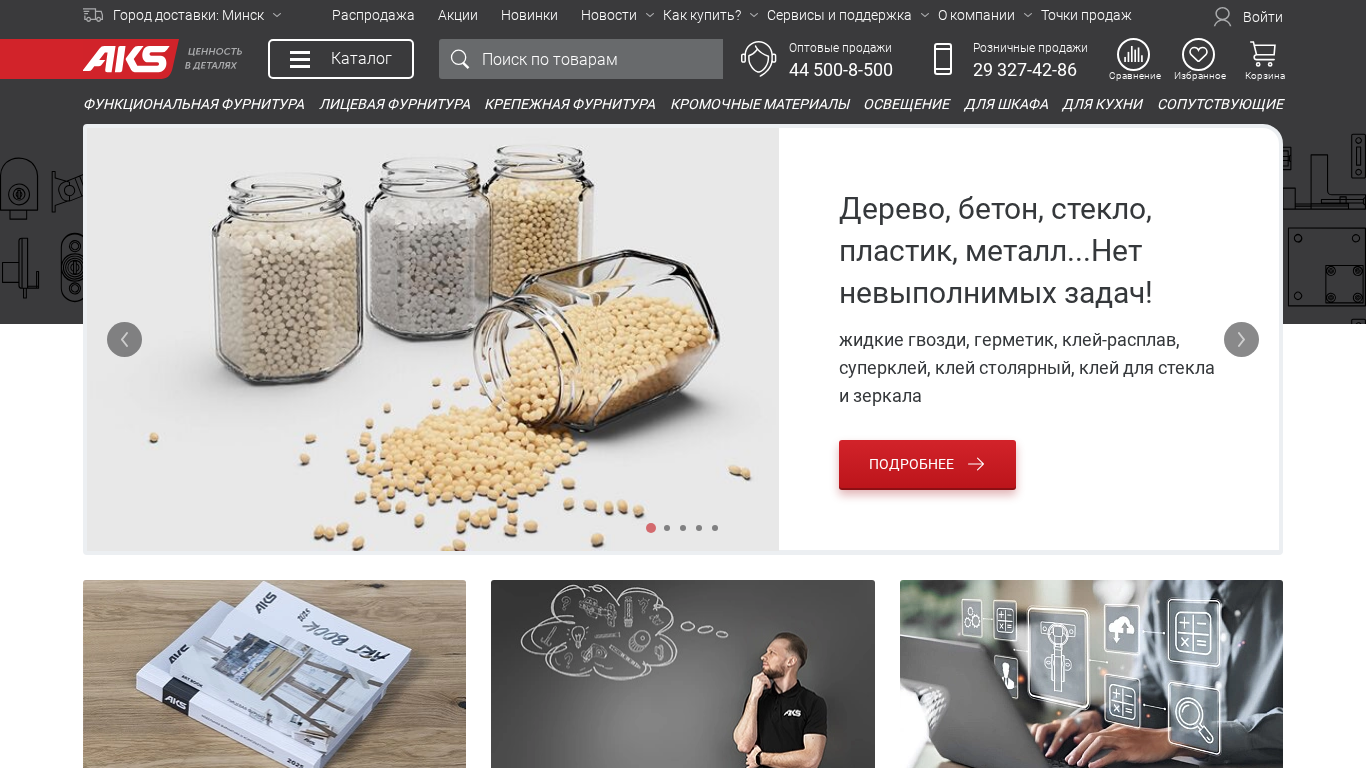Click the Войти user profile icon
This screenshot has width=1366, height=768.
click(1222, 16)
